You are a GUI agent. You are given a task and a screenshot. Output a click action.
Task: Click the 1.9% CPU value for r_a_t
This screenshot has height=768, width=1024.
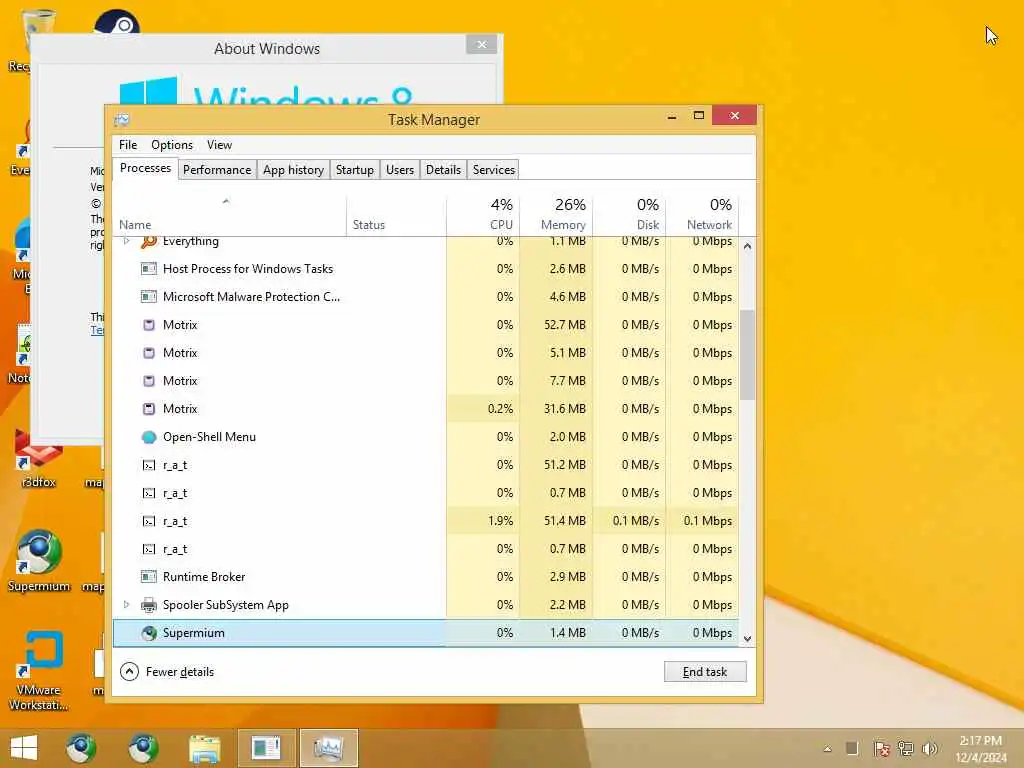[500, 521]
